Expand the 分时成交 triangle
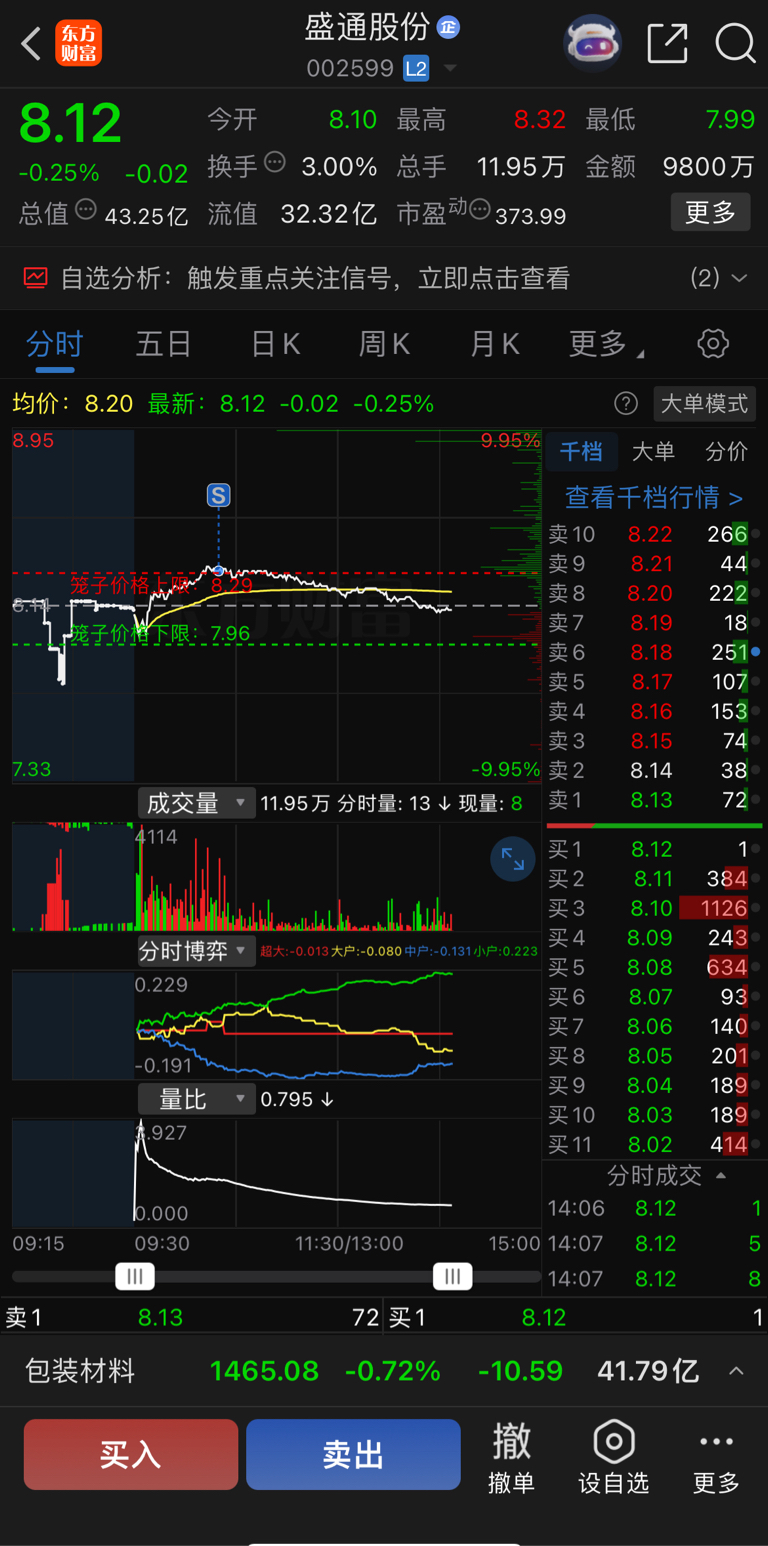This screenshot has width=768, height=1546. coord(721,1175)
